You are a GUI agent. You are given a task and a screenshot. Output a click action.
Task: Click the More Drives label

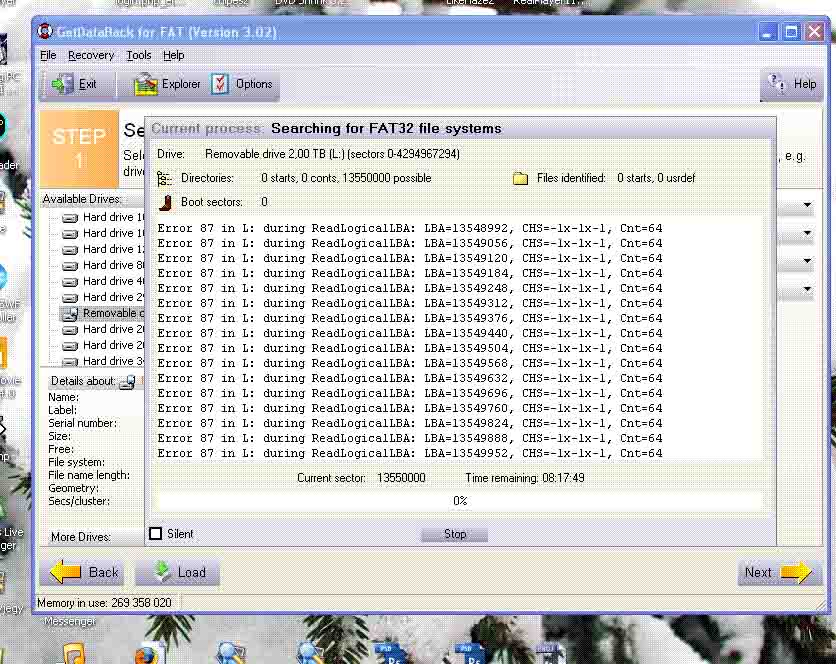coord(81,537)
